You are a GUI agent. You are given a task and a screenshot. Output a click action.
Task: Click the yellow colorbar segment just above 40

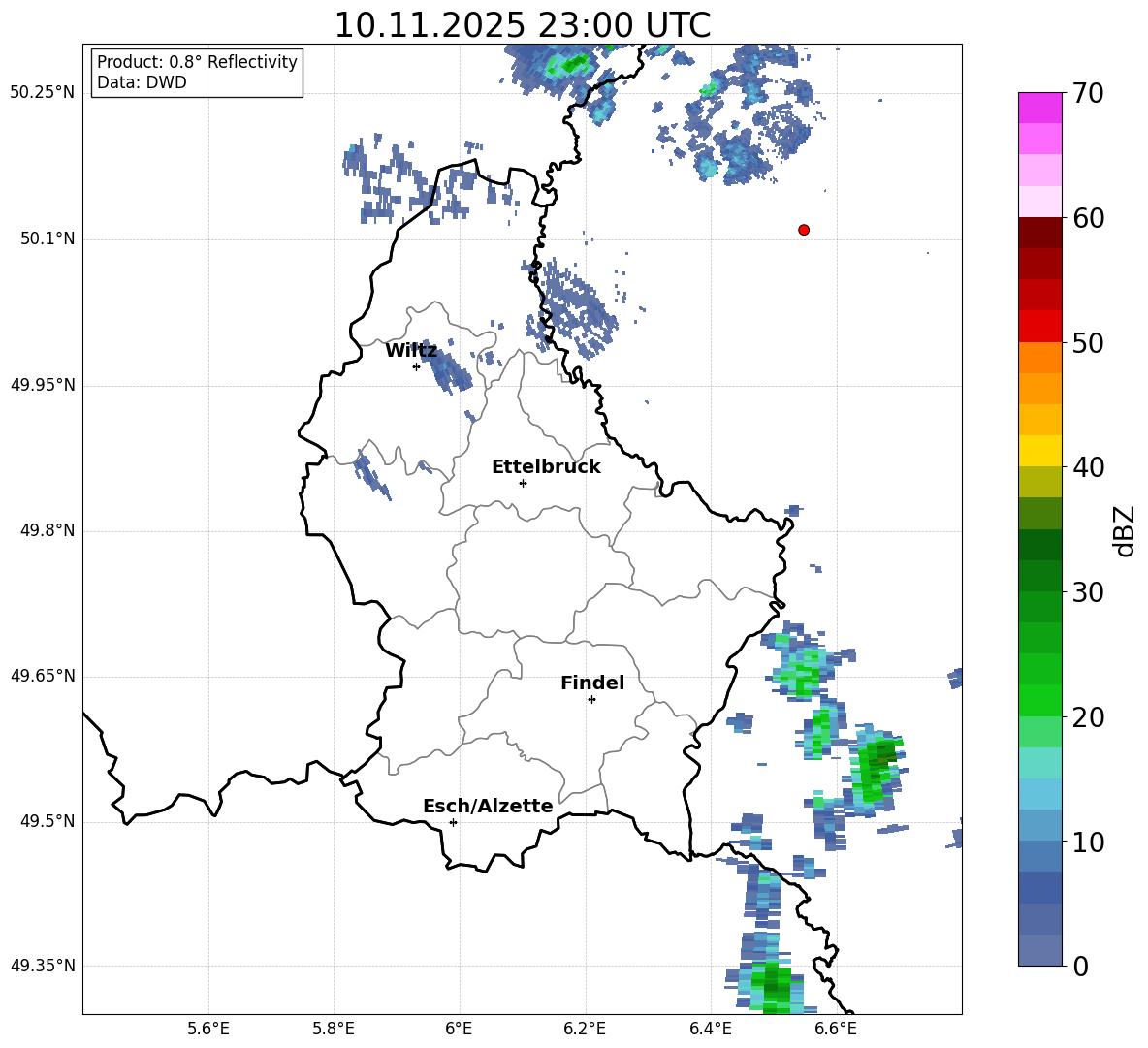point(1040,452)
